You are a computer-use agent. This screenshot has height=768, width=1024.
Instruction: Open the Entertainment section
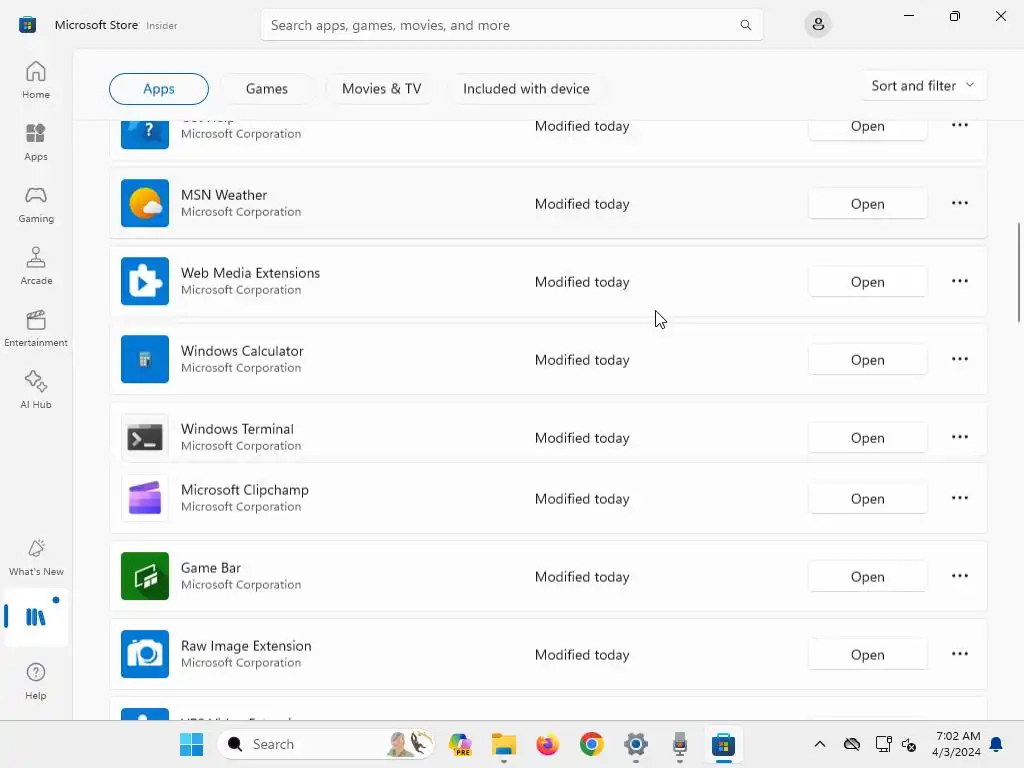[36, 328]
